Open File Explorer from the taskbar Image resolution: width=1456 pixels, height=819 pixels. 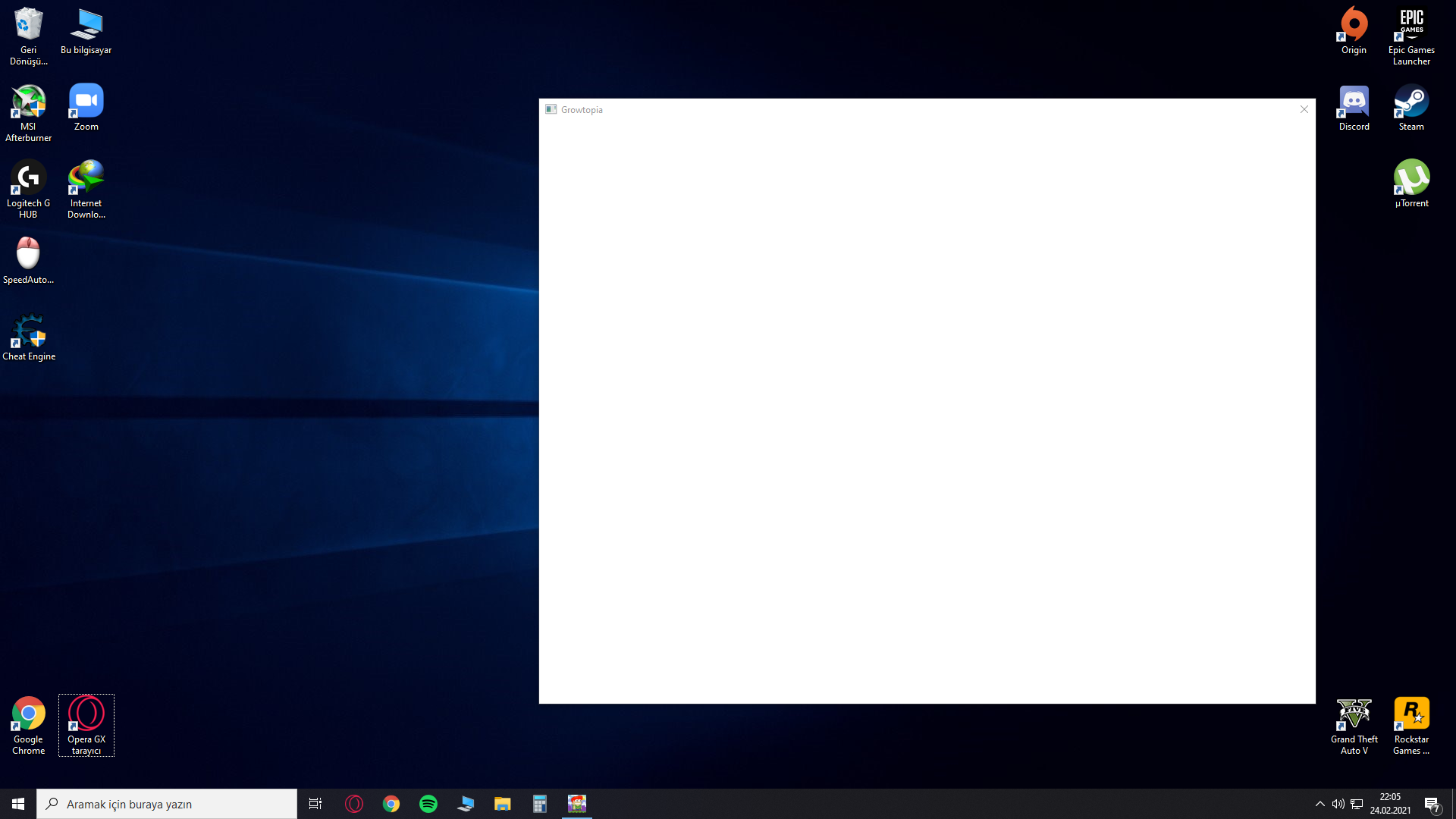[503, 804]
